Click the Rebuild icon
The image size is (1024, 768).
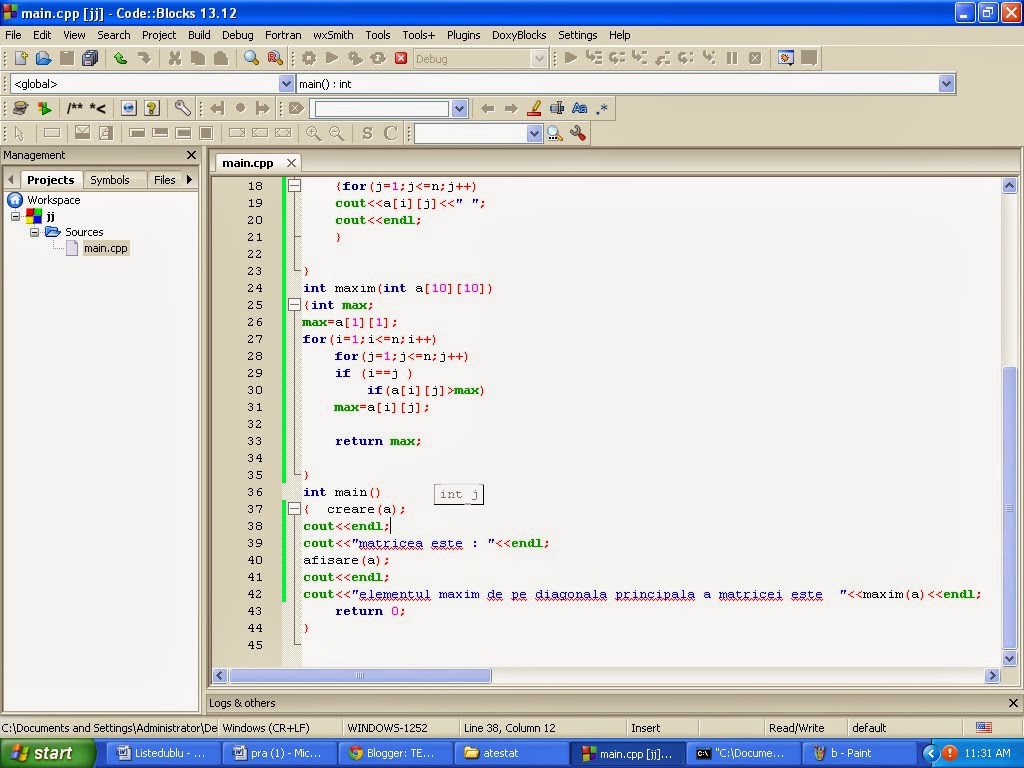point(378,59)
